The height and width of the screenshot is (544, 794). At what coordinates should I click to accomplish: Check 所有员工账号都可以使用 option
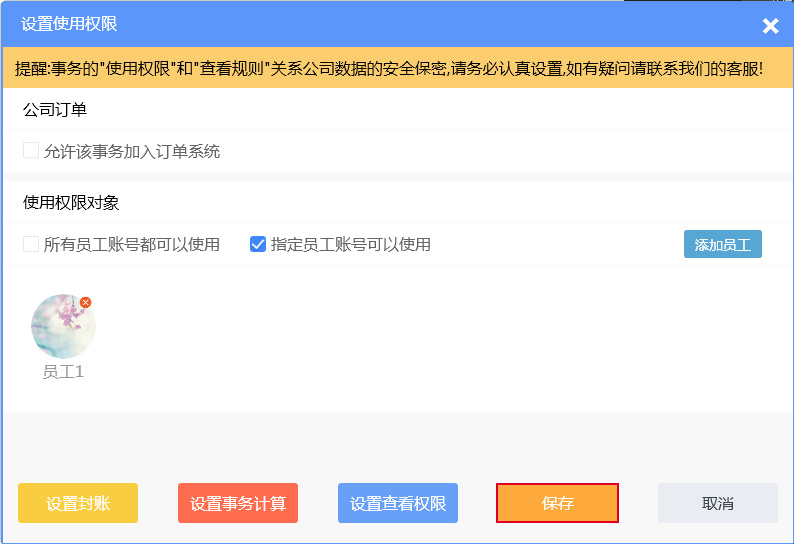(x=31, y=244)
